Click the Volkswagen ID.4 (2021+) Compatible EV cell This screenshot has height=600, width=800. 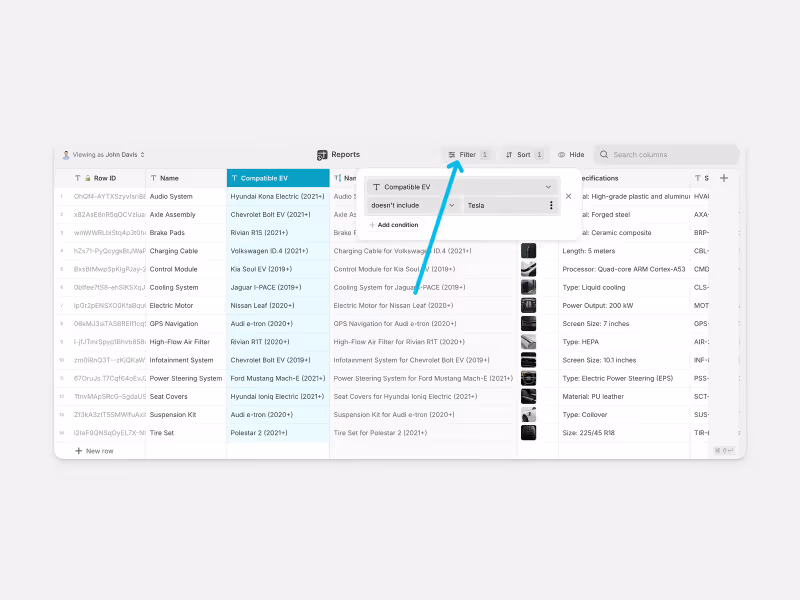[x=278, y=251]
